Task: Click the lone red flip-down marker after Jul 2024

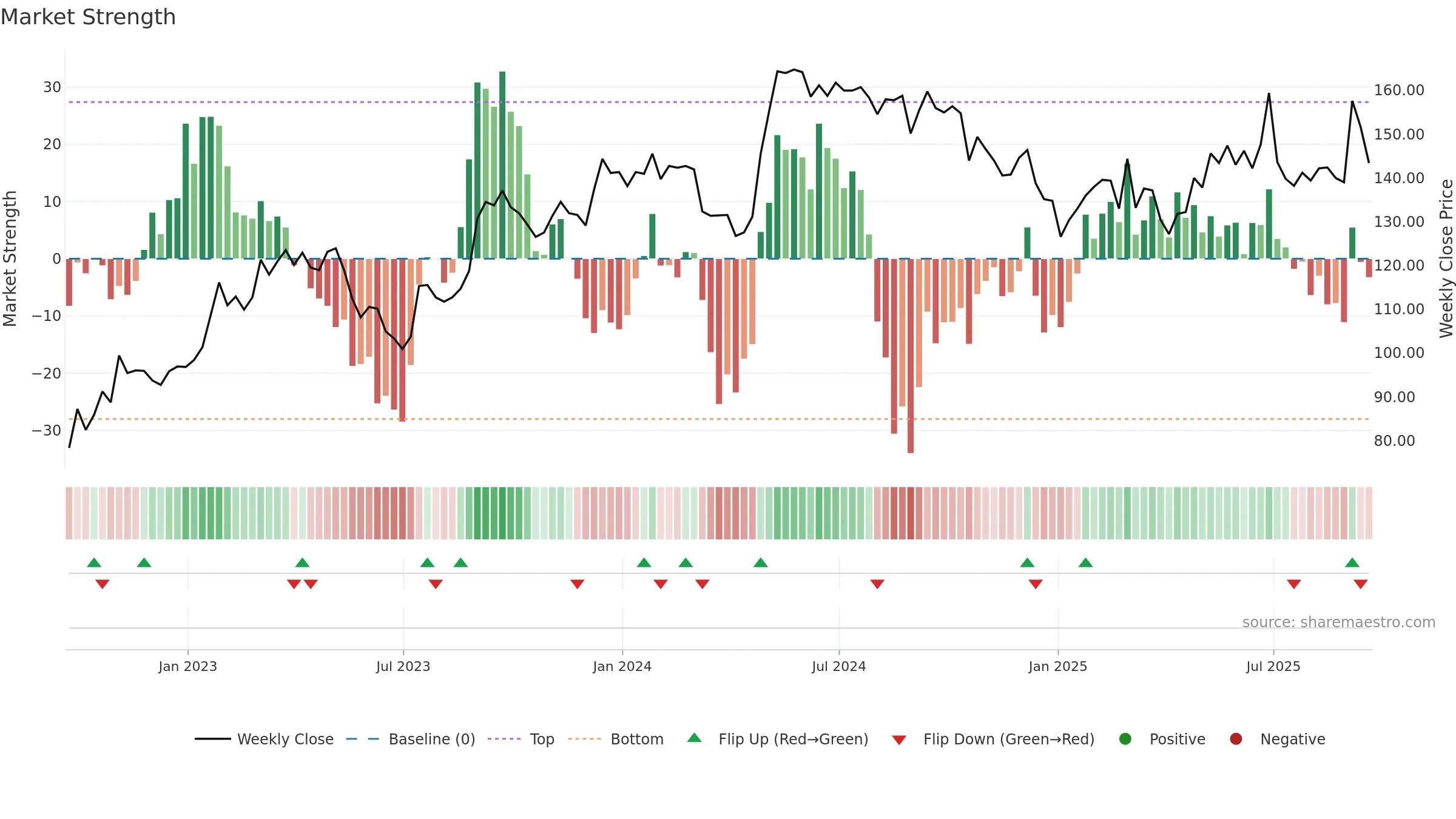Action: coord(877,584)
